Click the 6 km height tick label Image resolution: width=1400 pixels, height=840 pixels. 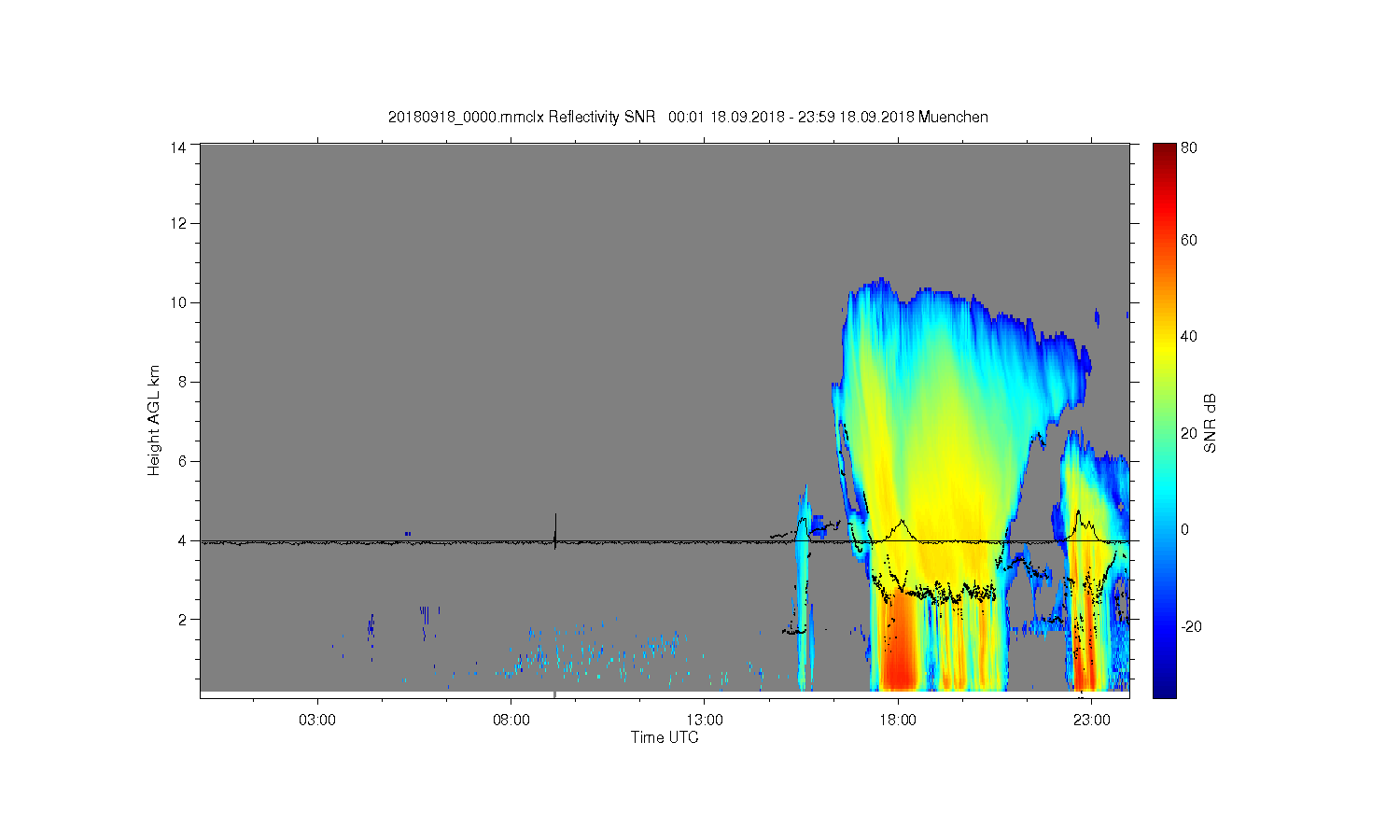[182, 461]
